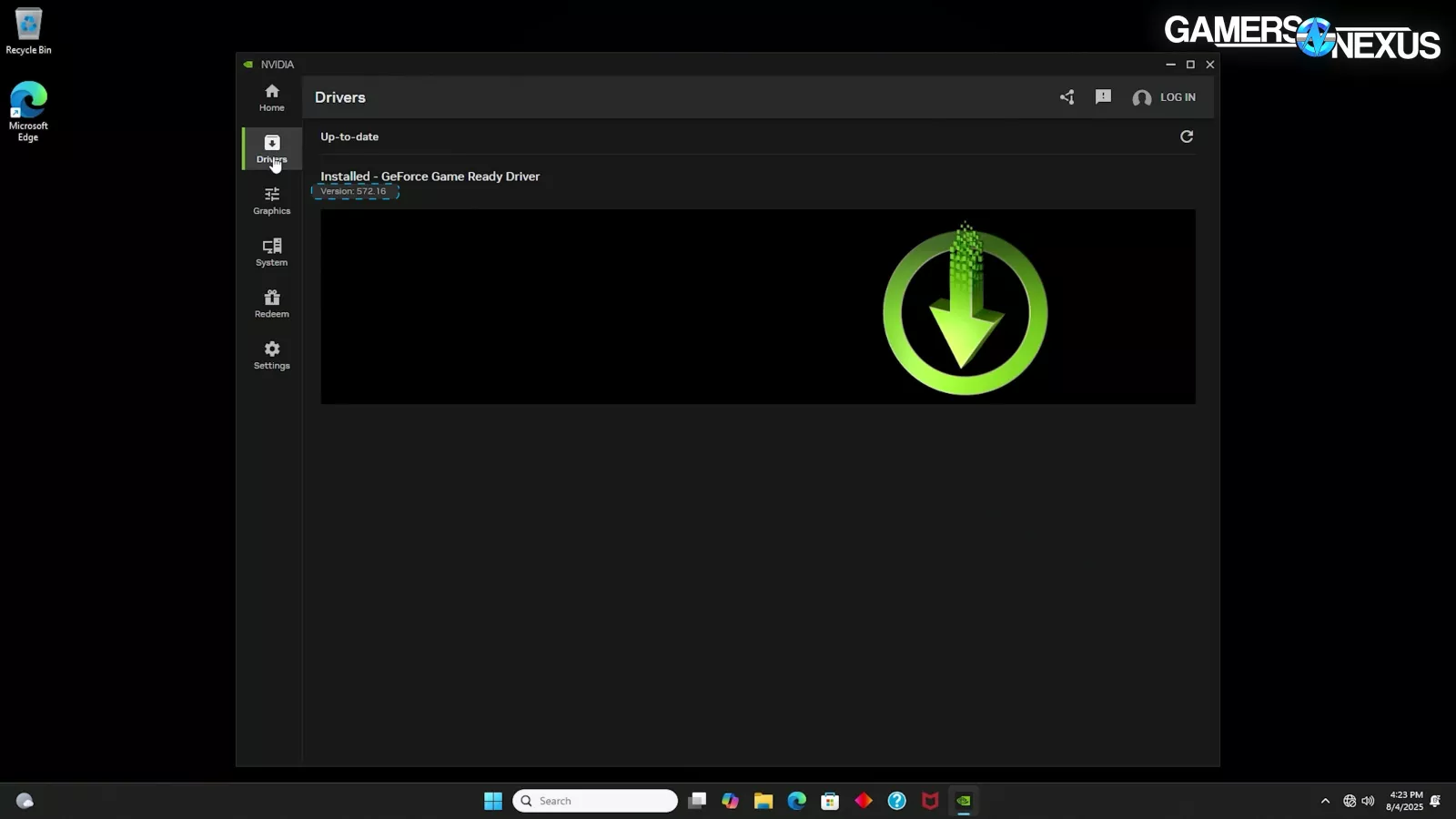Click the share icon in header
Image resolution: width=1456 pixels, height=819 pixels.
click(x=1067, y=97)
